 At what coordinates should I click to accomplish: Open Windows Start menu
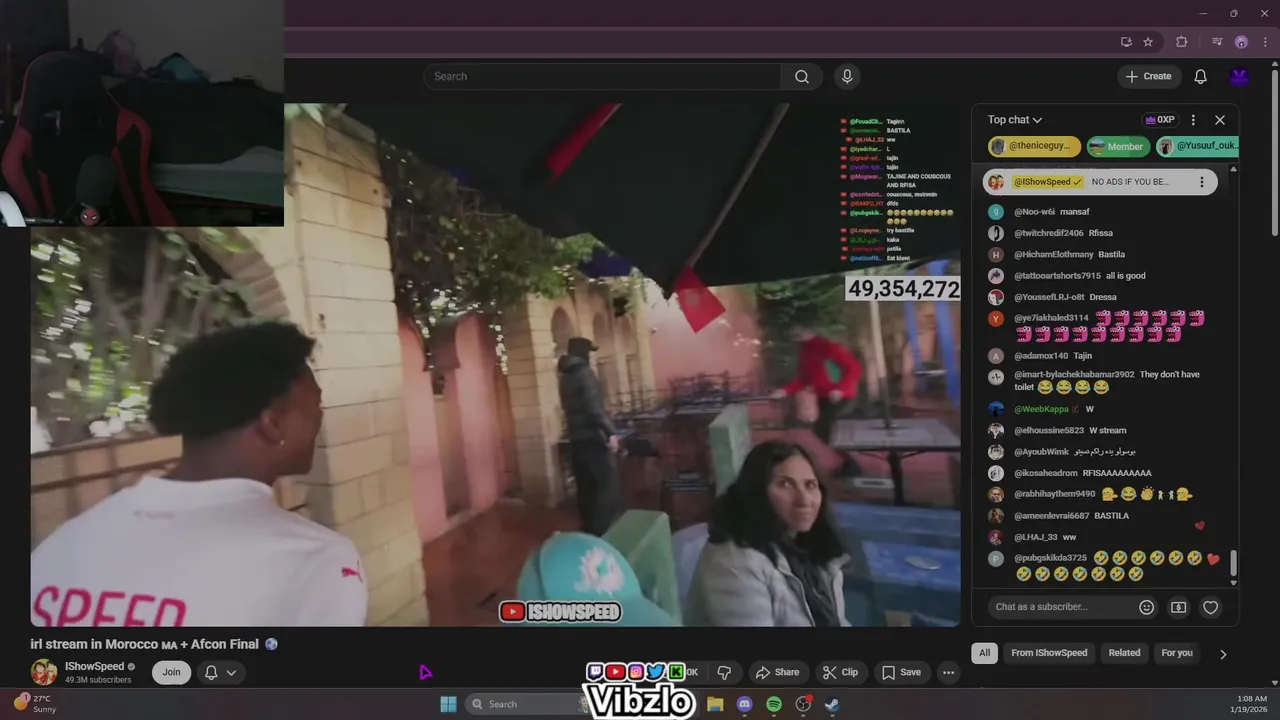pyautogui.click(x=448, y=704)
